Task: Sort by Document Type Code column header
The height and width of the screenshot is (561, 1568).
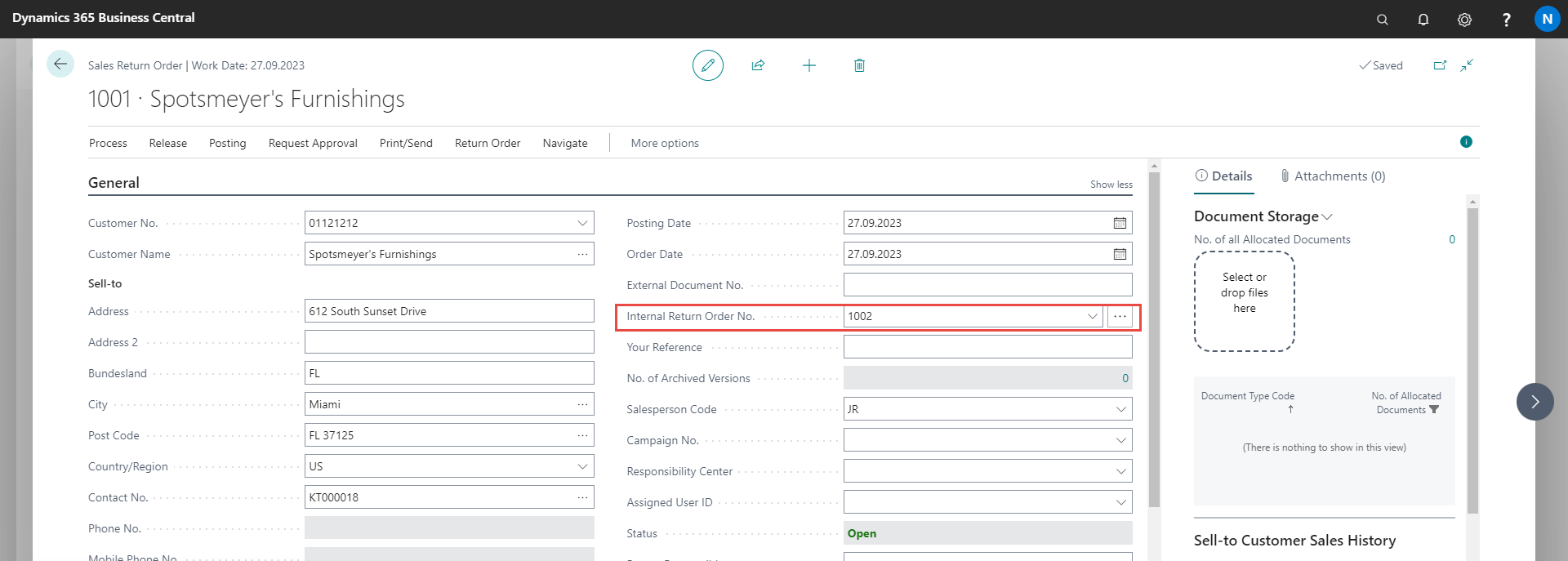Action: tap(1248, 396)
